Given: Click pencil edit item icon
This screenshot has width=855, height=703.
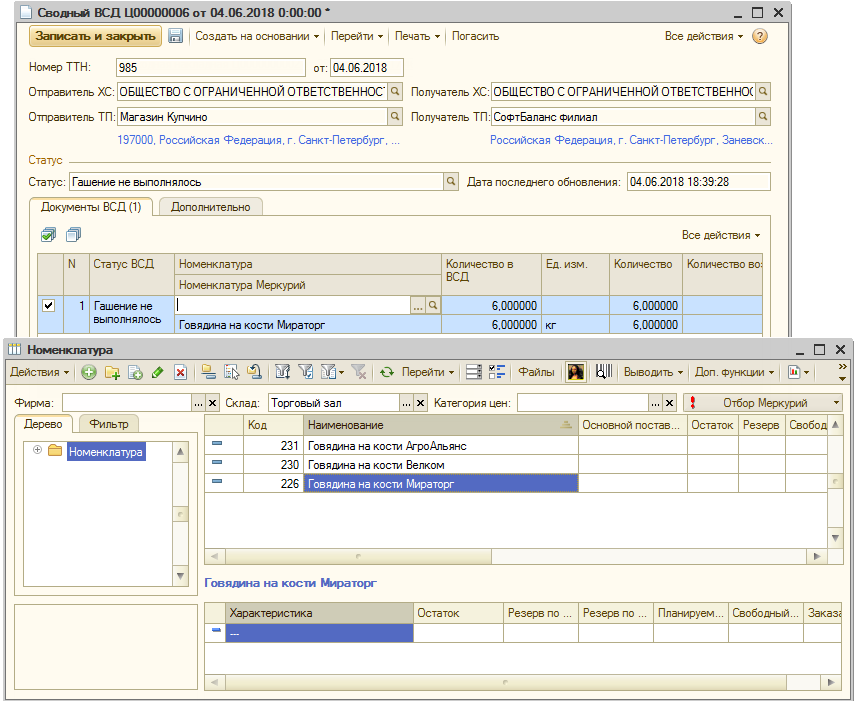Looking at the screenshot, I should tap(158, 372).
